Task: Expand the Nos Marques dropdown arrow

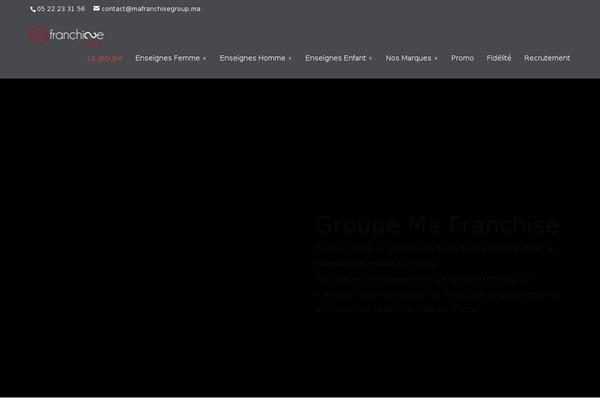Action: click(x=436, y=59)
